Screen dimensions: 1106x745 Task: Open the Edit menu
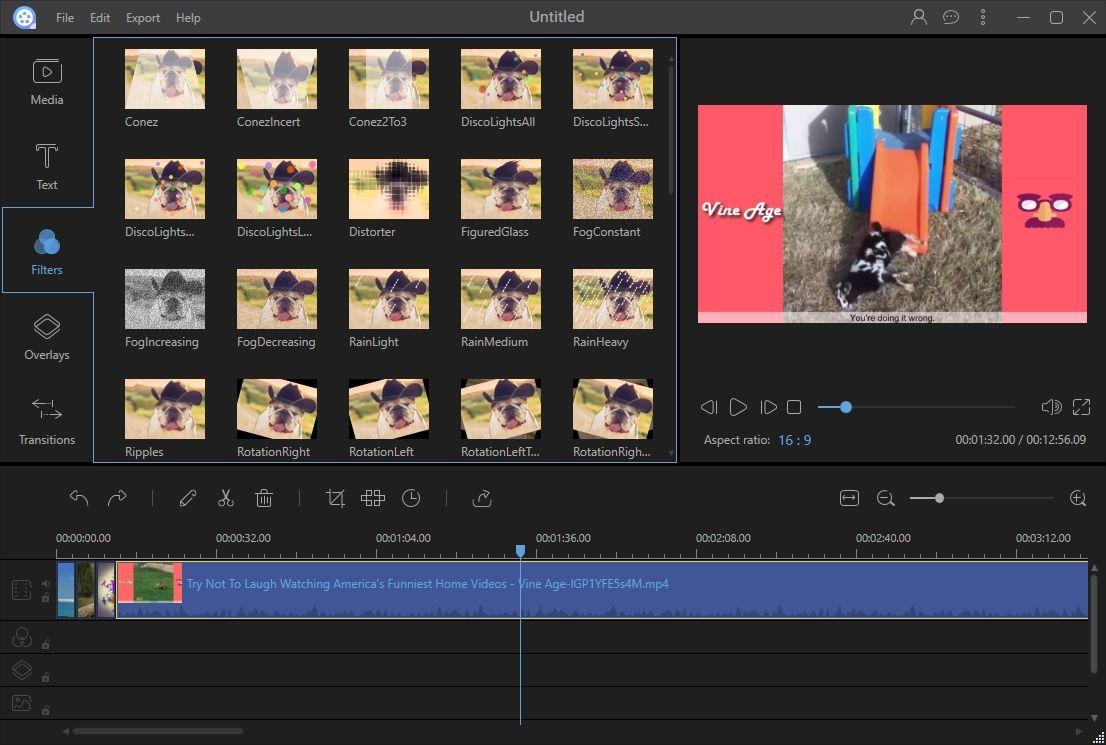point(99,18)
